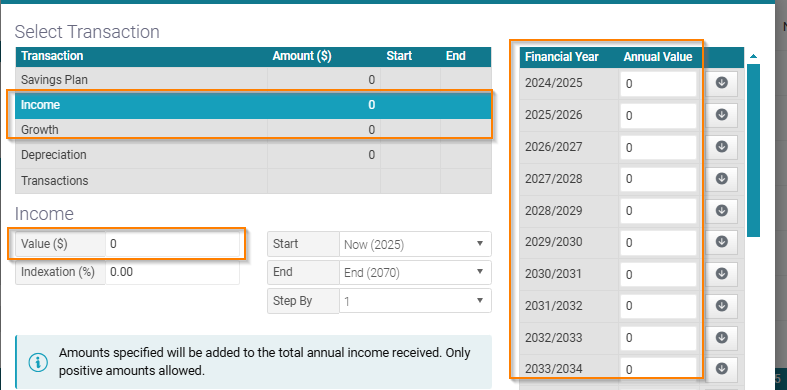Viewport: 787px width, 390px height.
Task: Click the Annual Value column header
Action: (658, 57)
